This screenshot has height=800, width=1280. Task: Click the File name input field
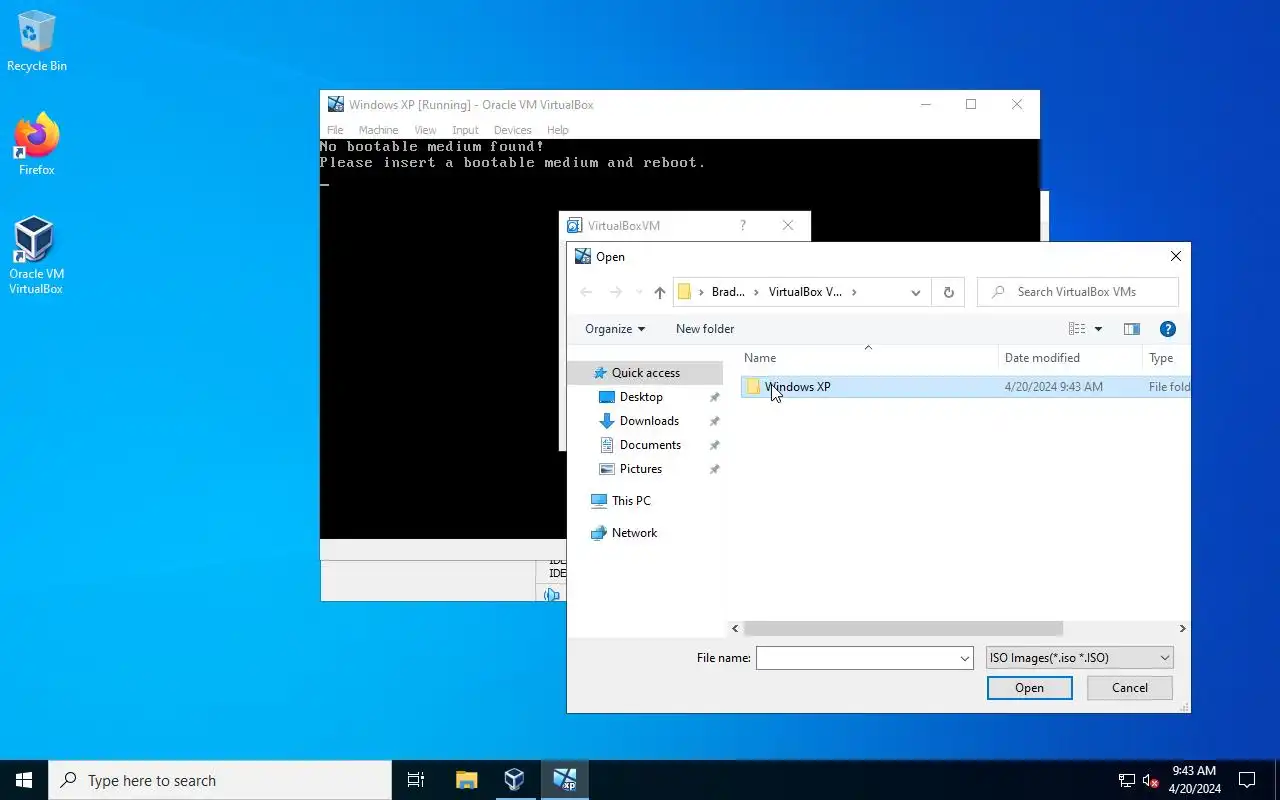(857, 658)
